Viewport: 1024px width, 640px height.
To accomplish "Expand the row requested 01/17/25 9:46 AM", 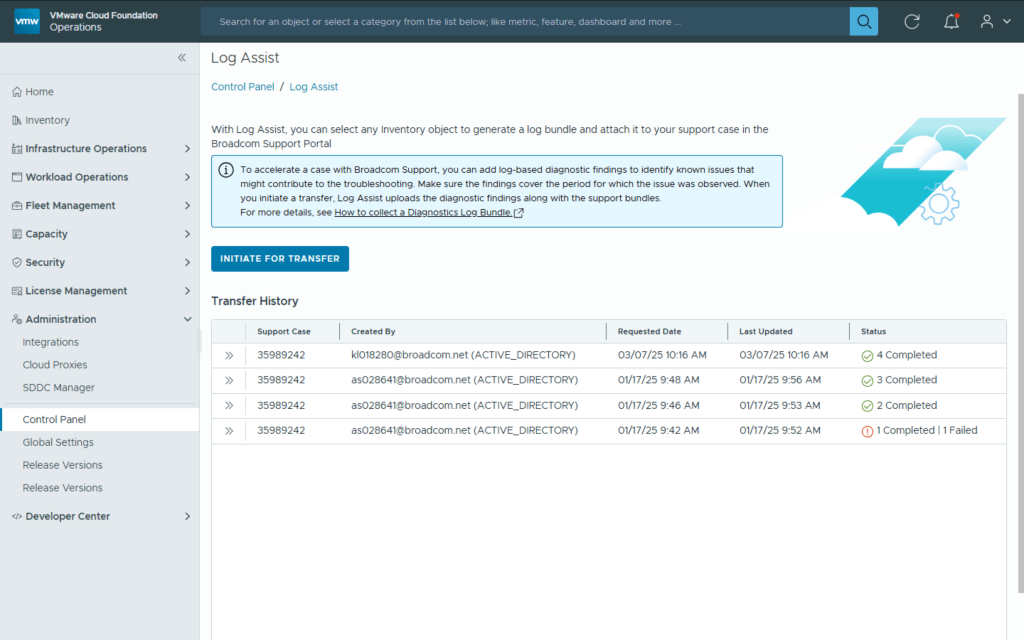I will coord(229,406).
